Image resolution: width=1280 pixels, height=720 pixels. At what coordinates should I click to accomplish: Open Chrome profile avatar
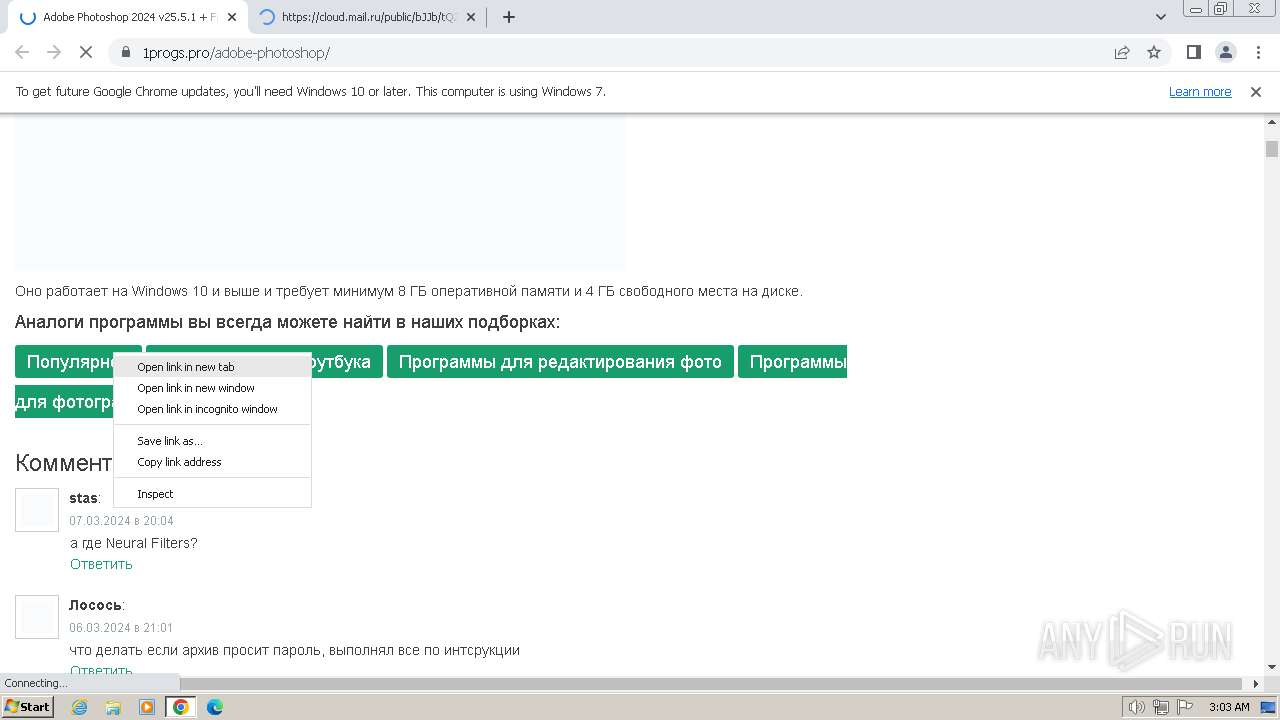1226,52
